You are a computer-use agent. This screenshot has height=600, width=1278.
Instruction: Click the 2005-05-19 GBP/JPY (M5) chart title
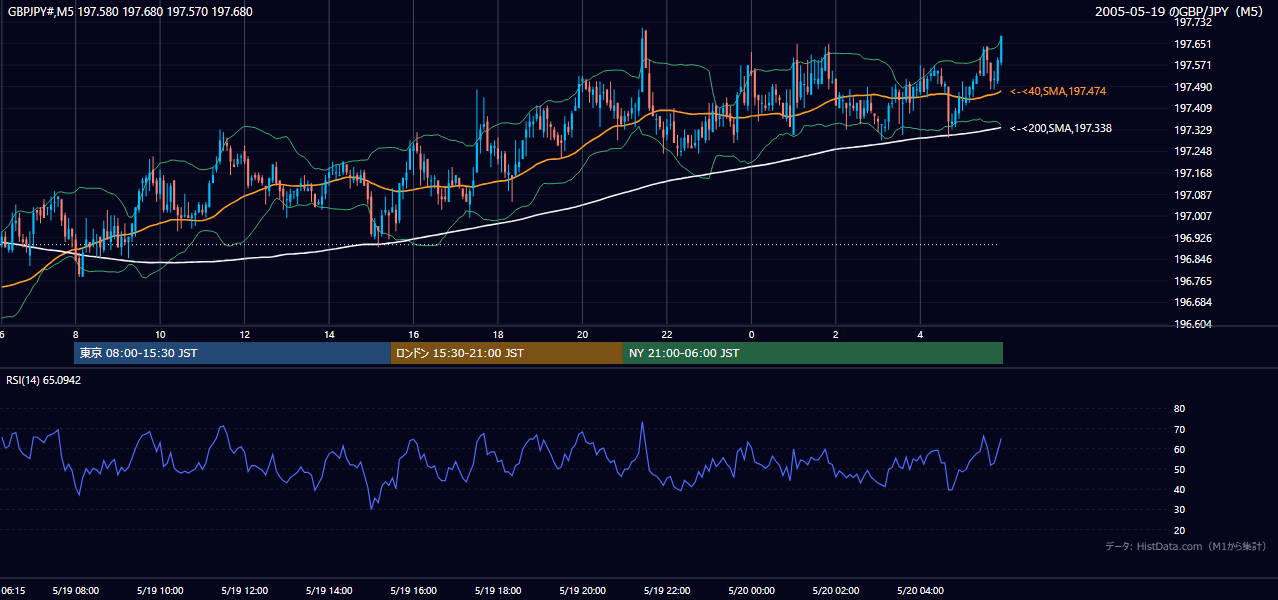click(x=1180, y=12)
